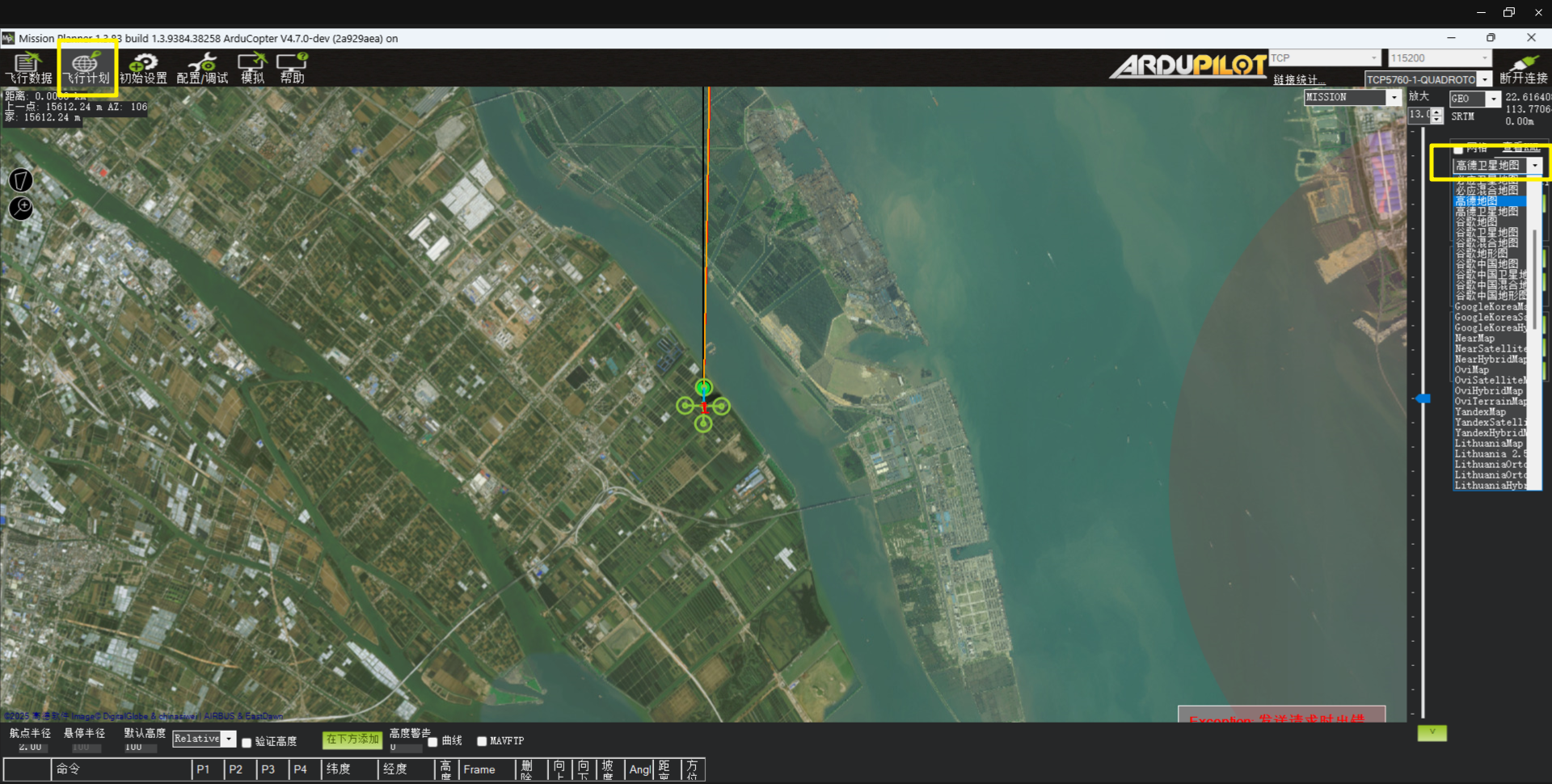Open the 配置/调试 config tuning page
Image resolution: width=1552 pixels, height=784 pixels.
[x=202, y=68]
